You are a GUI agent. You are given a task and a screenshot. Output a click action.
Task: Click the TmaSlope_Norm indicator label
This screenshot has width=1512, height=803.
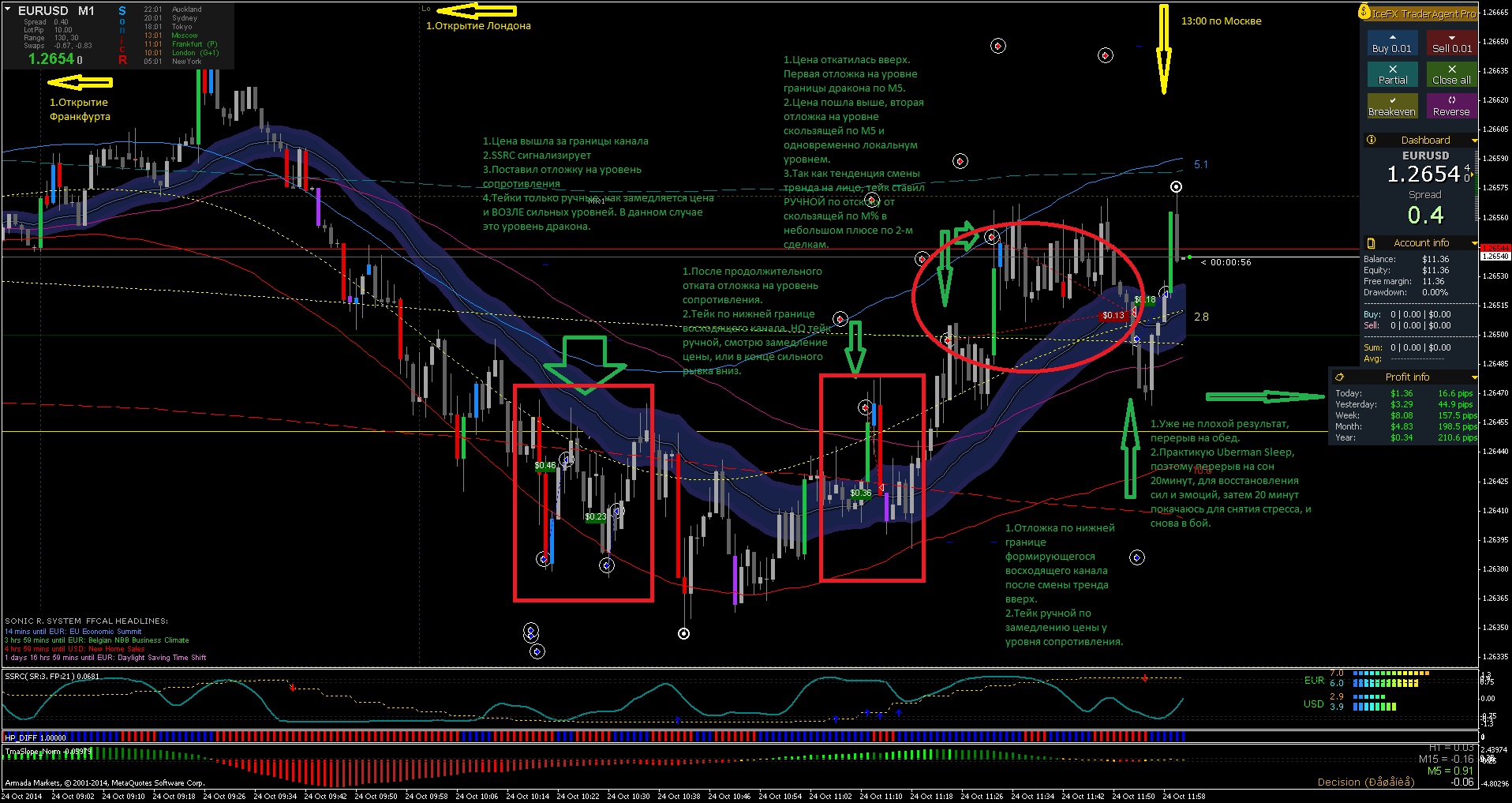point(47,751)
